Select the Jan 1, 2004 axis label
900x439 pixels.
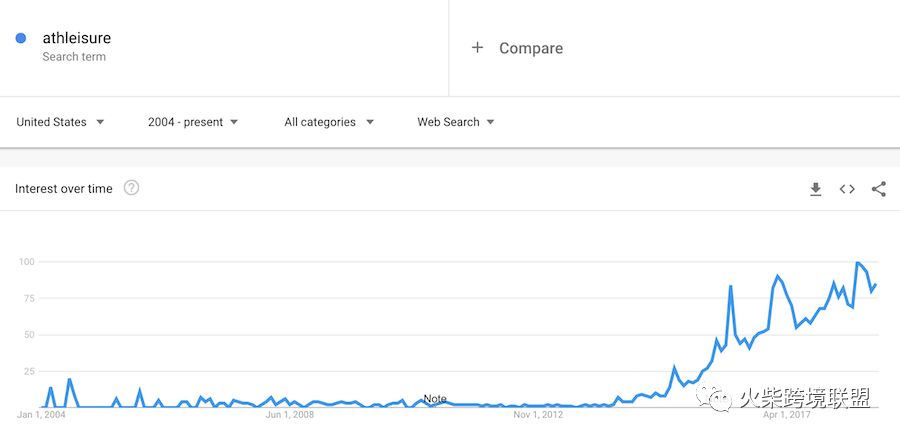point(41,414)
